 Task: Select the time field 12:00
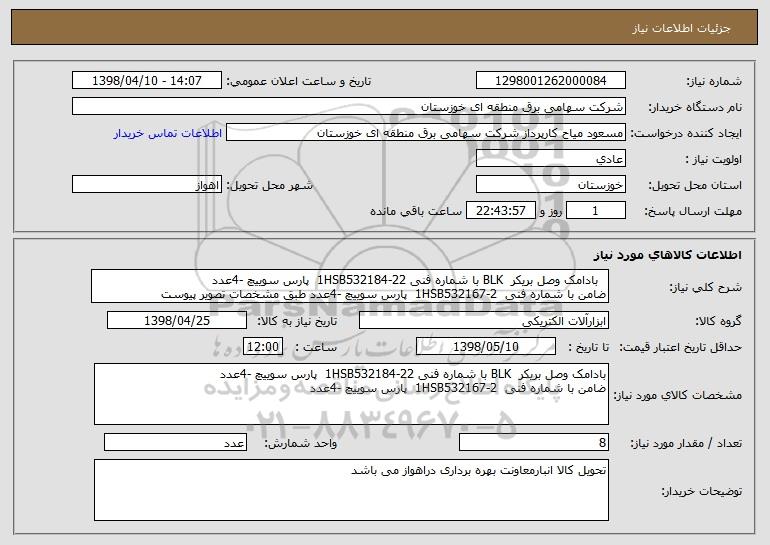(x=263, y=347)
